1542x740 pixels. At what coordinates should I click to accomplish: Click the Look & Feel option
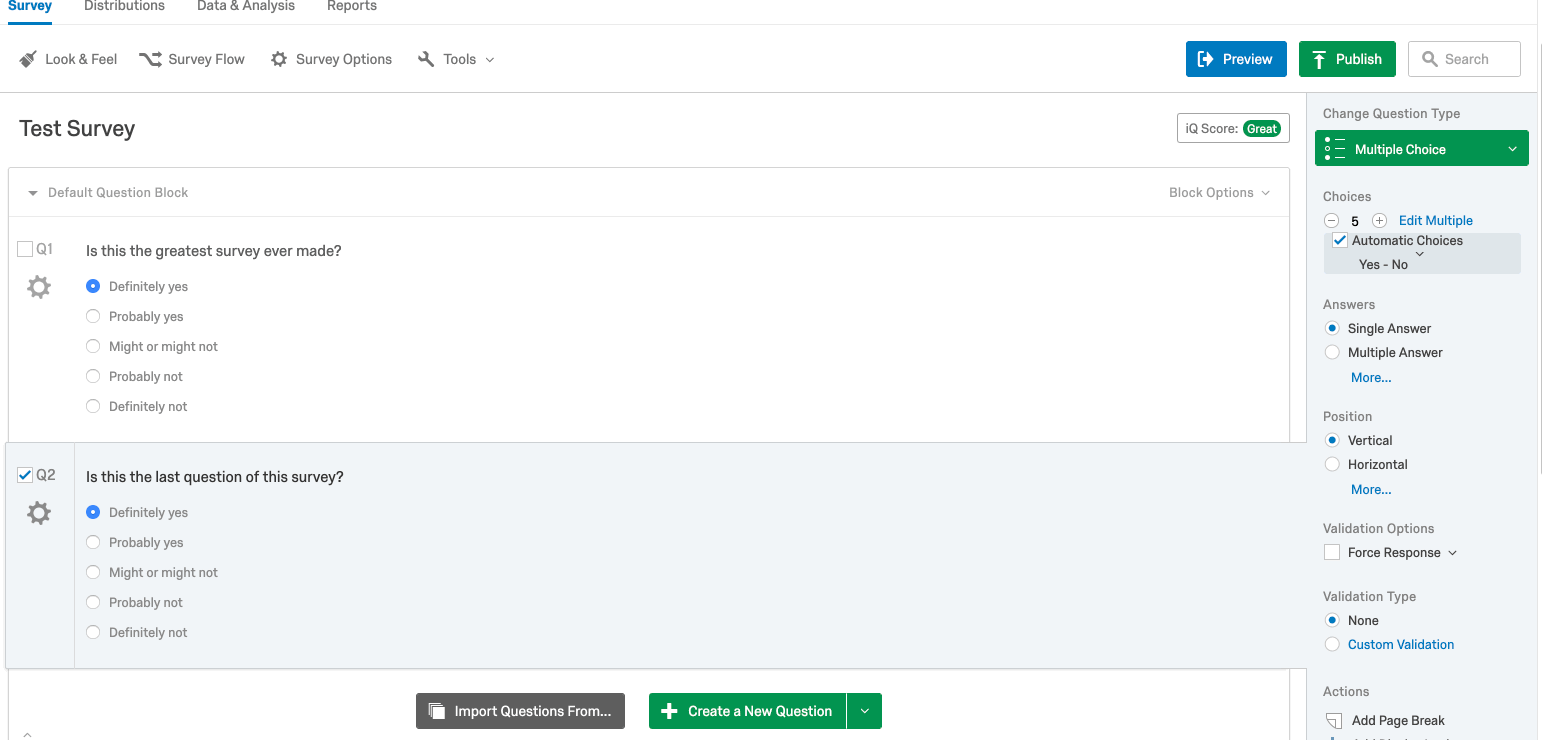click(x=68, y=59)
